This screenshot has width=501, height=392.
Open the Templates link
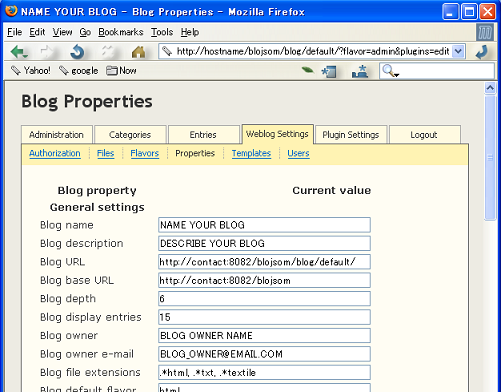251,153
